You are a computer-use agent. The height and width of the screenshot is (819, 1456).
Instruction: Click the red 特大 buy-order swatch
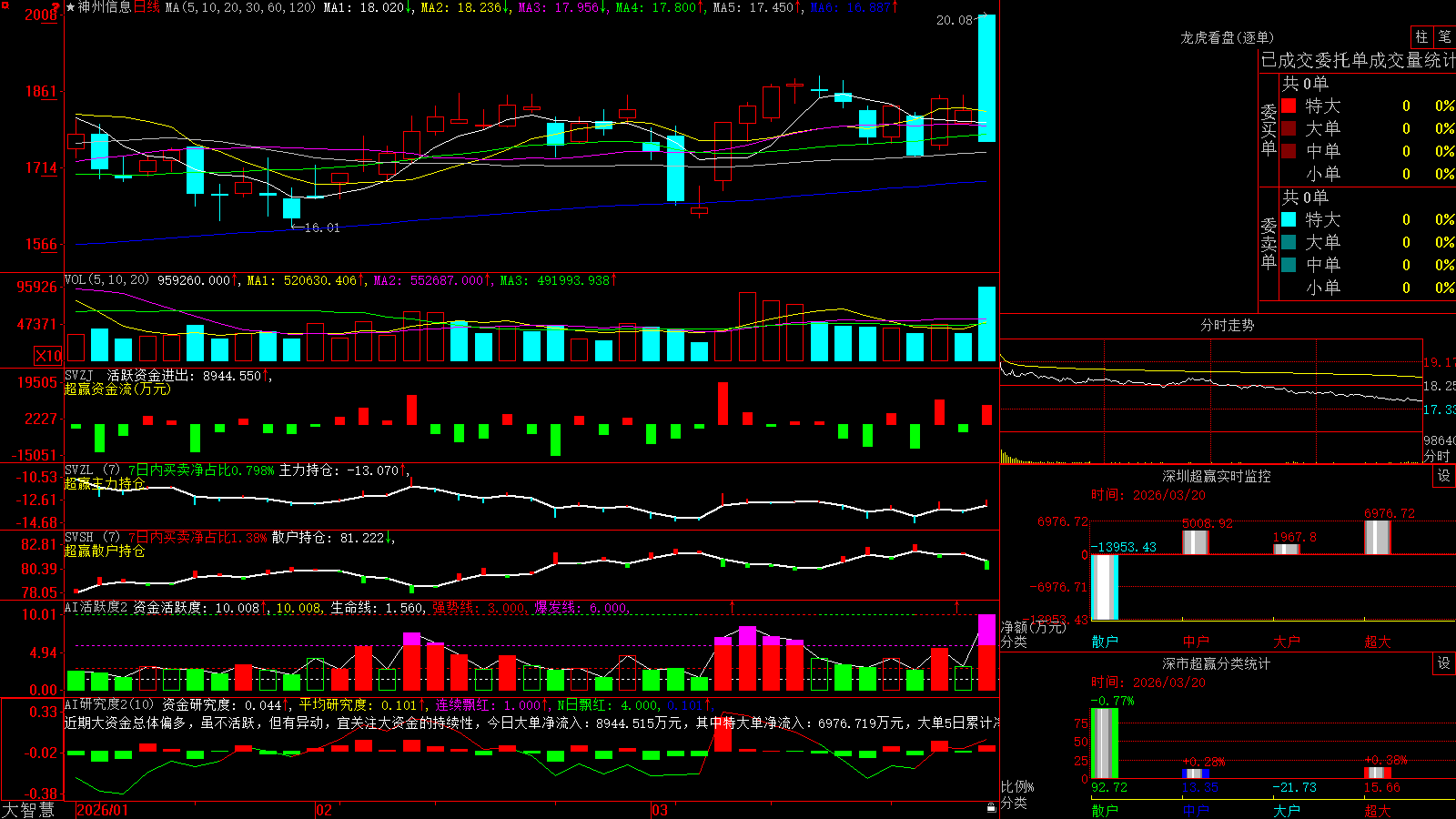click(1289, 106)
